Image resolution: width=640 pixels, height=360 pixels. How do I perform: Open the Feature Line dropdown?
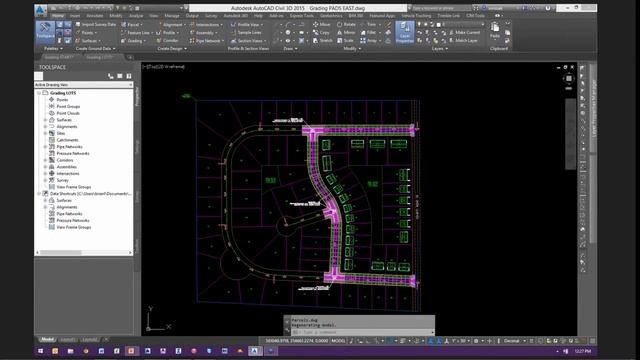click(137, 33)
